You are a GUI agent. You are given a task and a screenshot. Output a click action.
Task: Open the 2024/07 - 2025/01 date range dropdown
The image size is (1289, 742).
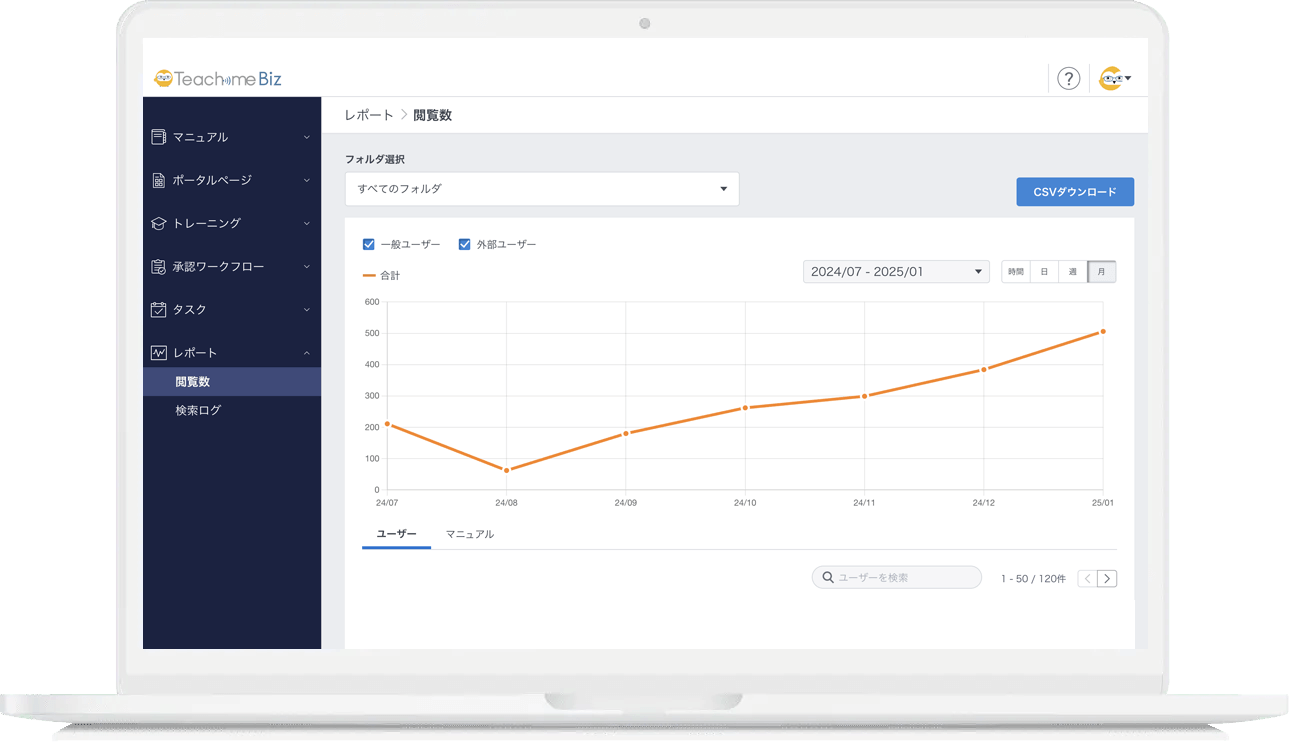[x=895, y=272]
